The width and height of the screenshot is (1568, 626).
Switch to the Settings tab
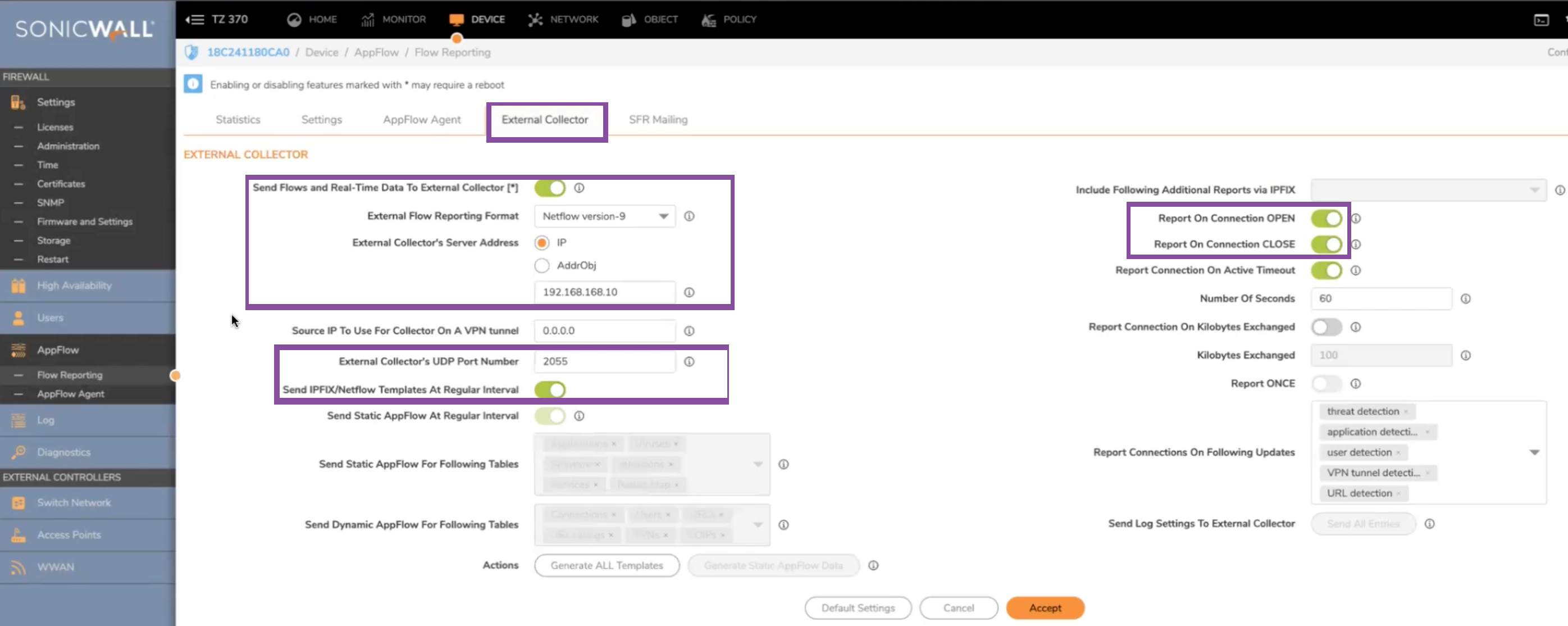321,120
